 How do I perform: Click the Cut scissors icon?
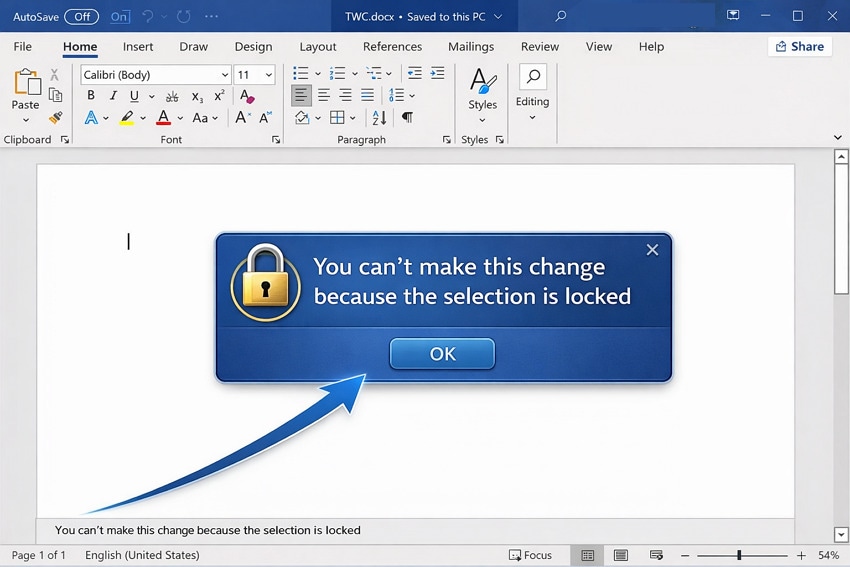coord(54,74)
